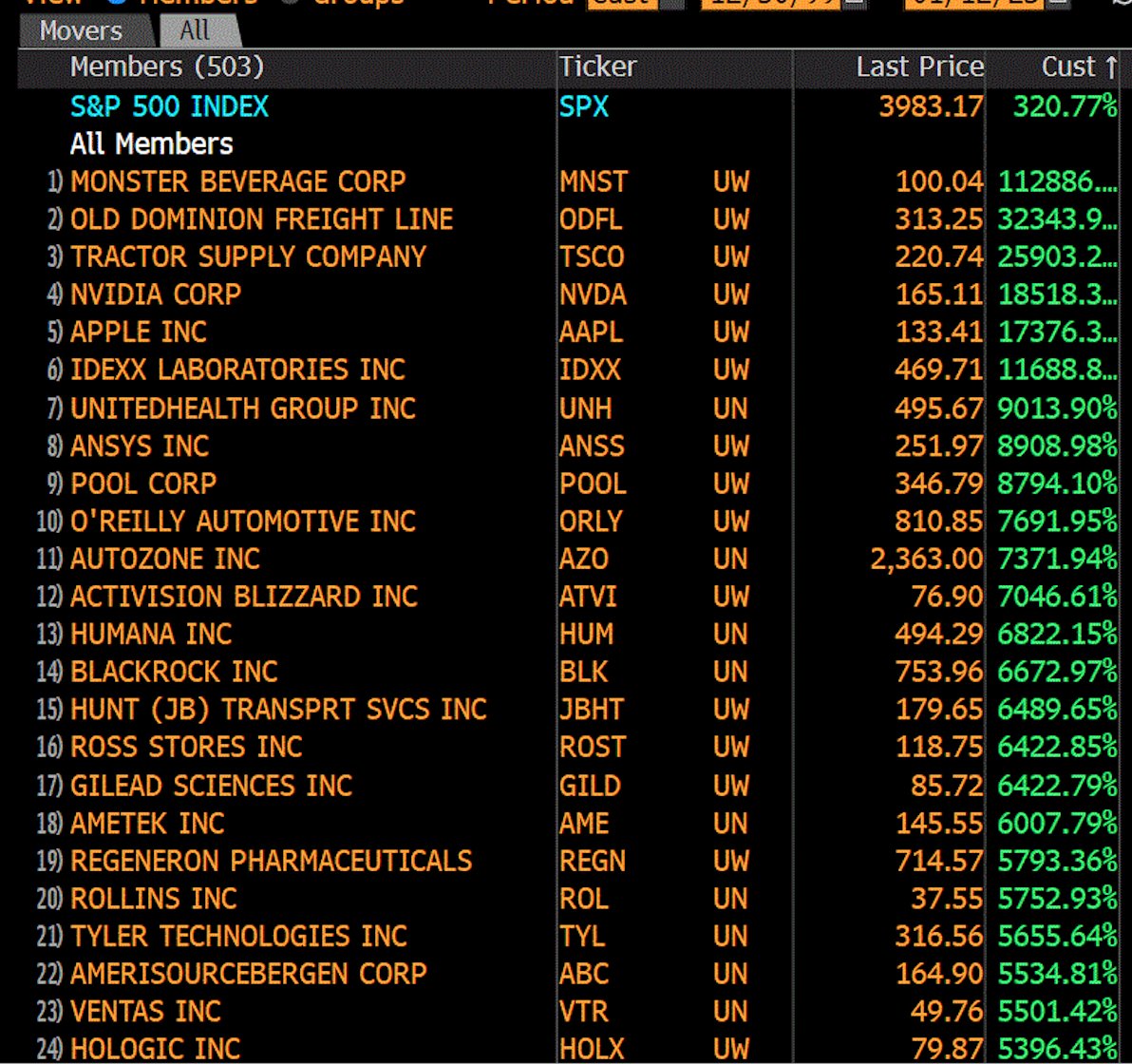This screenshot has width=1132, height=1064.
Task: Click the 5655.64% return for Tyler Technologies
Action: click(x=1057, y=936)
